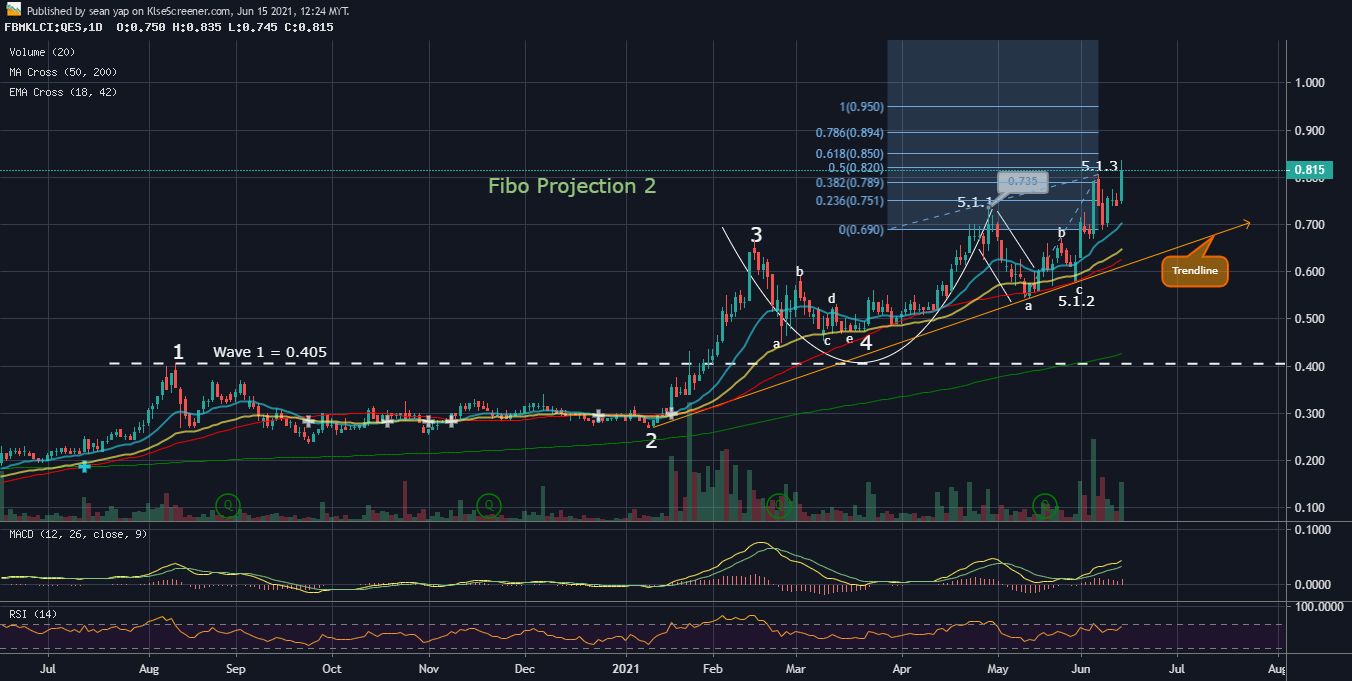Select the green Q event marker above September volume
The width and height of the screenshot is (1352, 681).
(x=227, y=506)
